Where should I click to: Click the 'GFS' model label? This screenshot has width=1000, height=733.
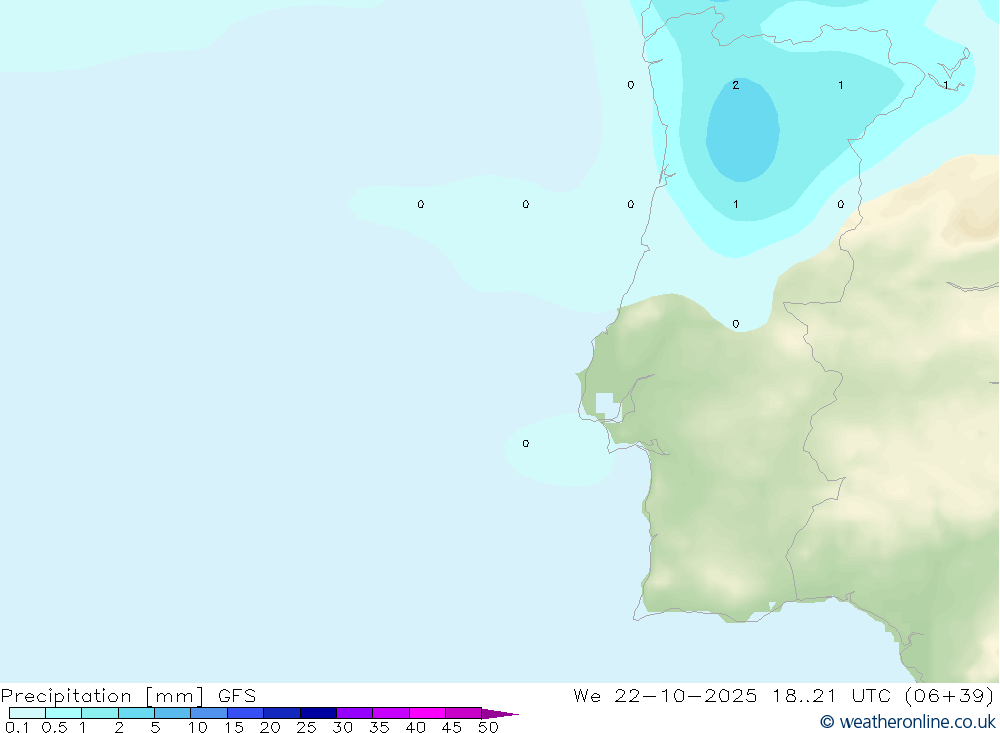(x=237, y=696)
